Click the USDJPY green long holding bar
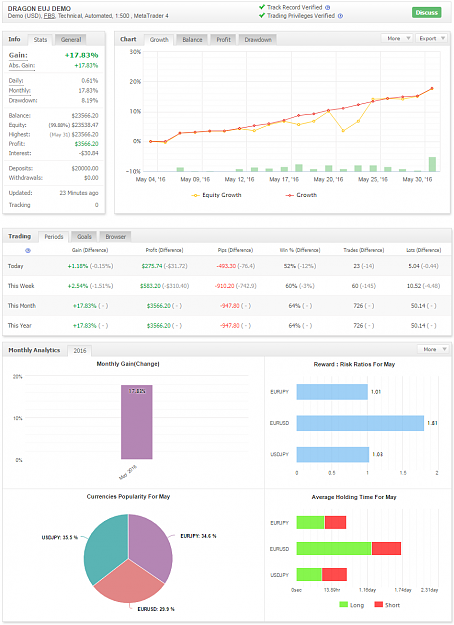Image resolution: width=454 pixels, height=625 pixels. click(309, 574)
